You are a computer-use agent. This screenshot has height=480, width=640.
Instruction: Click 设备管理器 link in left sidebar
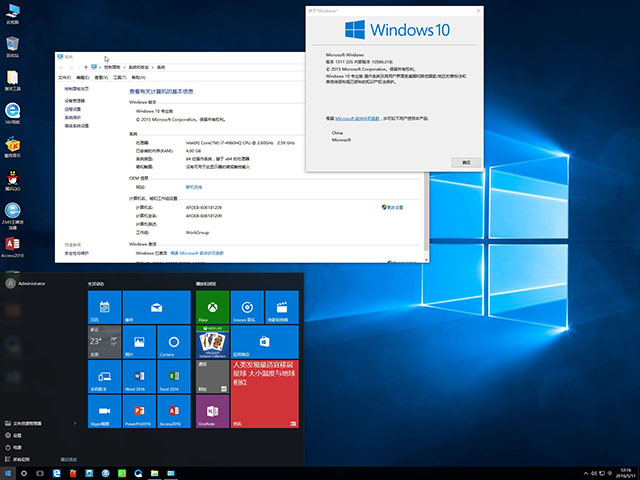tap(75, 101)
